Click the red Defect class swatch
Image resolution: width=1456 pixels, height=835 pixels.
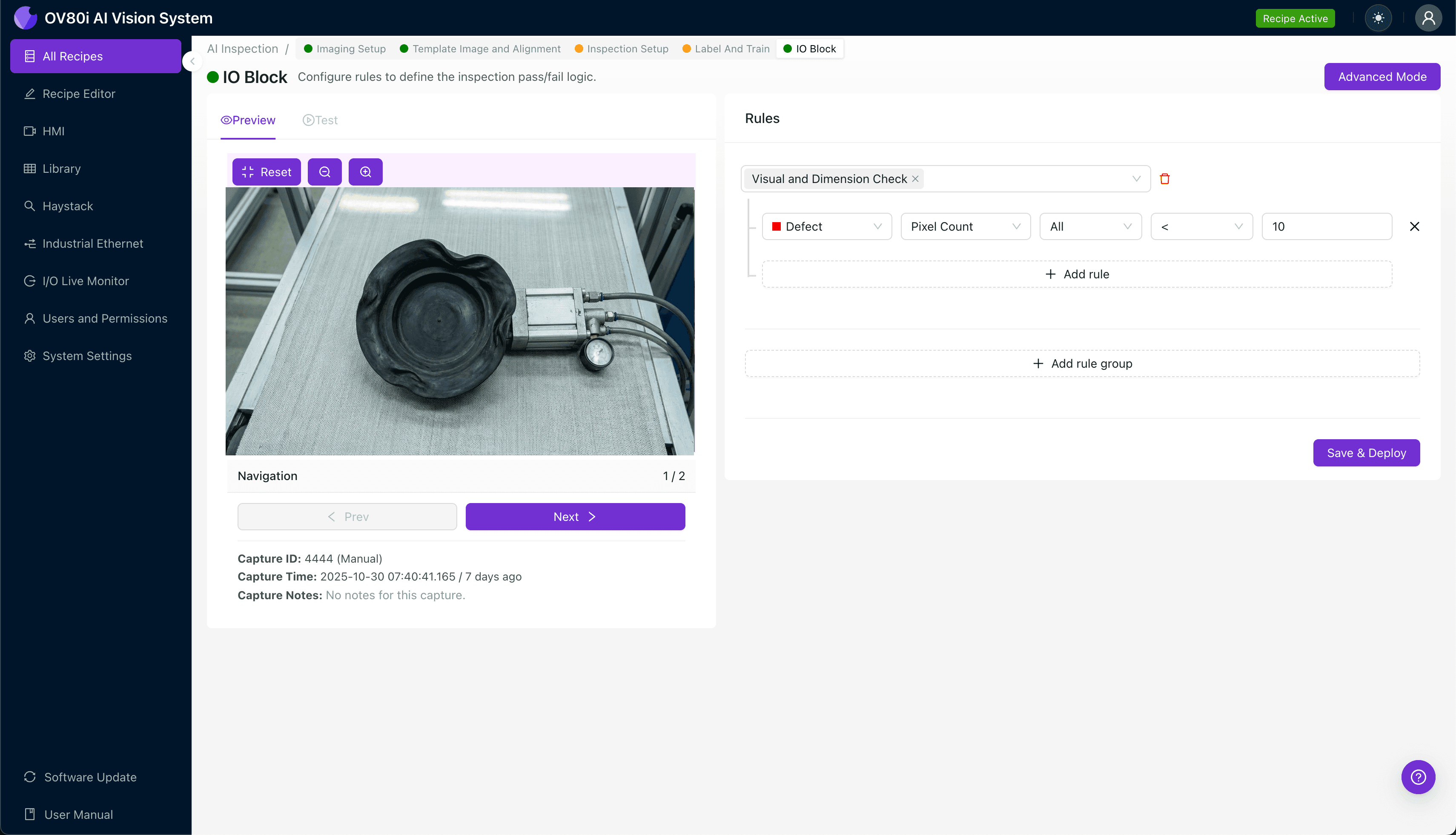[778, 226]
